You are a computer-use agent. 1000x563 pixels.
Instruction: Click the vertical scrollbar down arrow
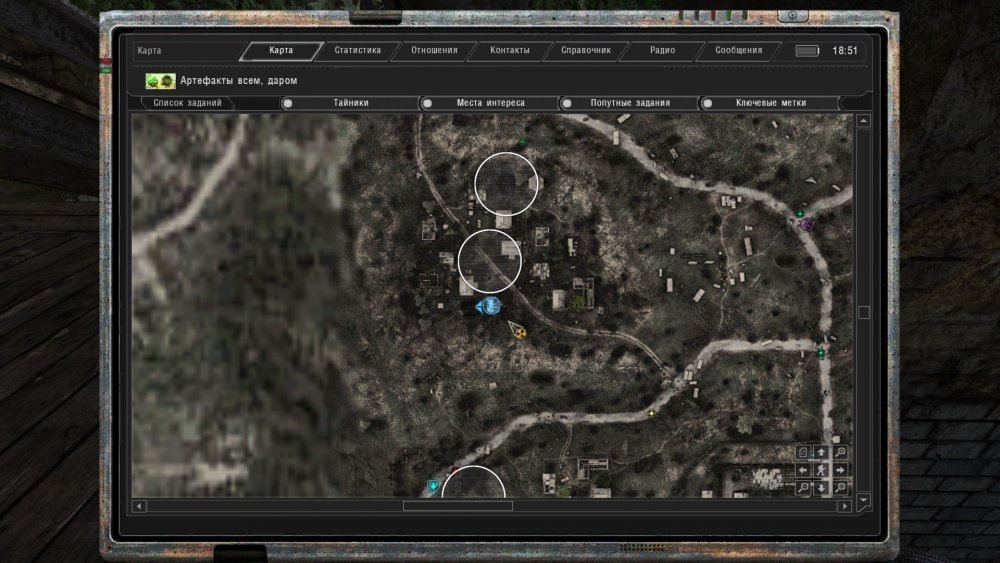point(864,501)
